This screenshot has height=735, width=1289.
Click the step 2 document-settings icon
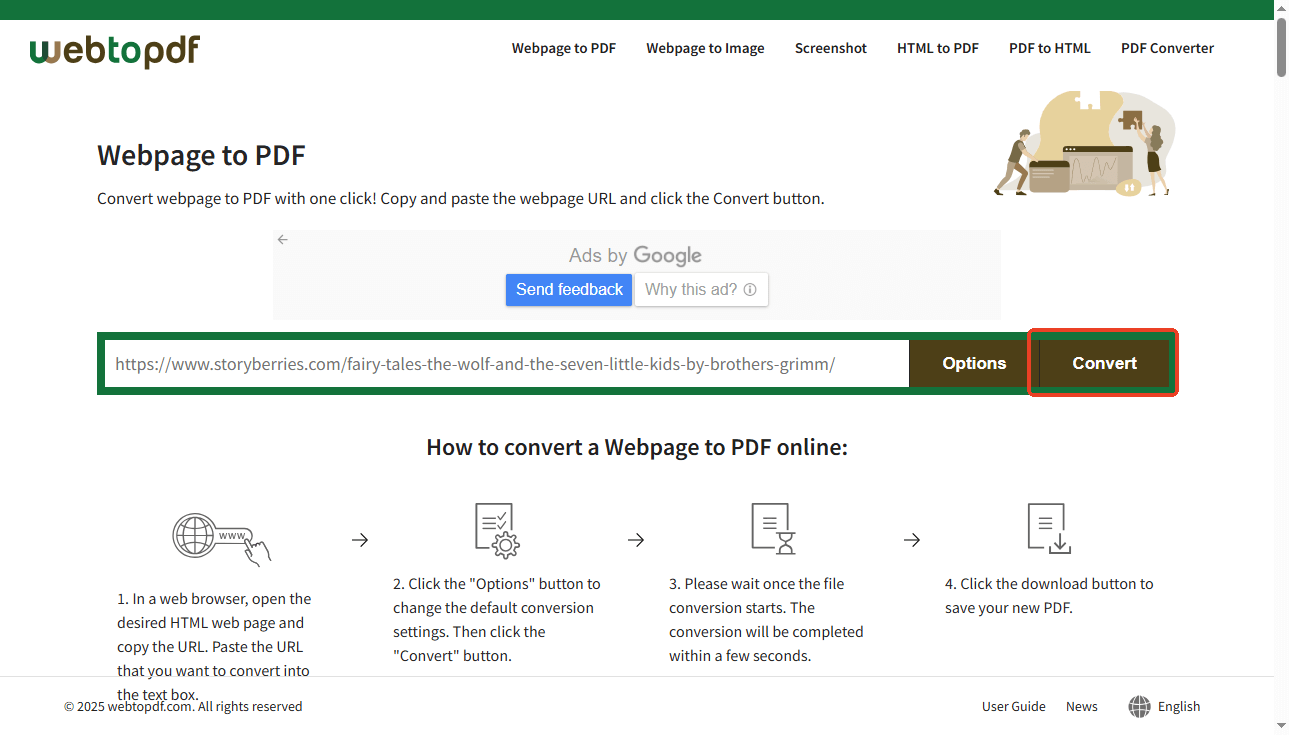point(496,529)
